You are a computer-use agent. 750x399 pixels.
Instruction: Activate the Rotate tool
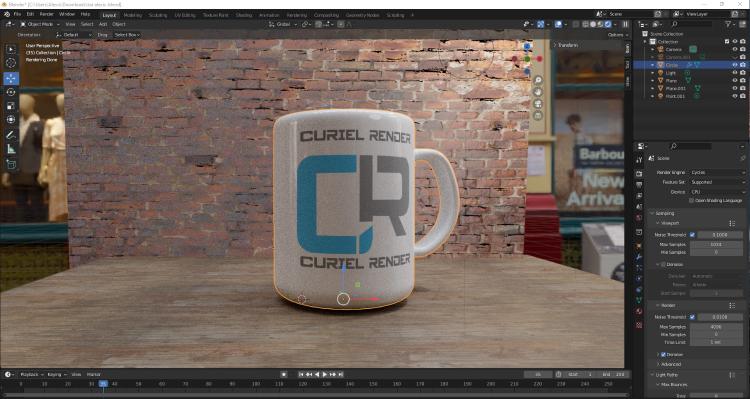click(x=11, y=92)
